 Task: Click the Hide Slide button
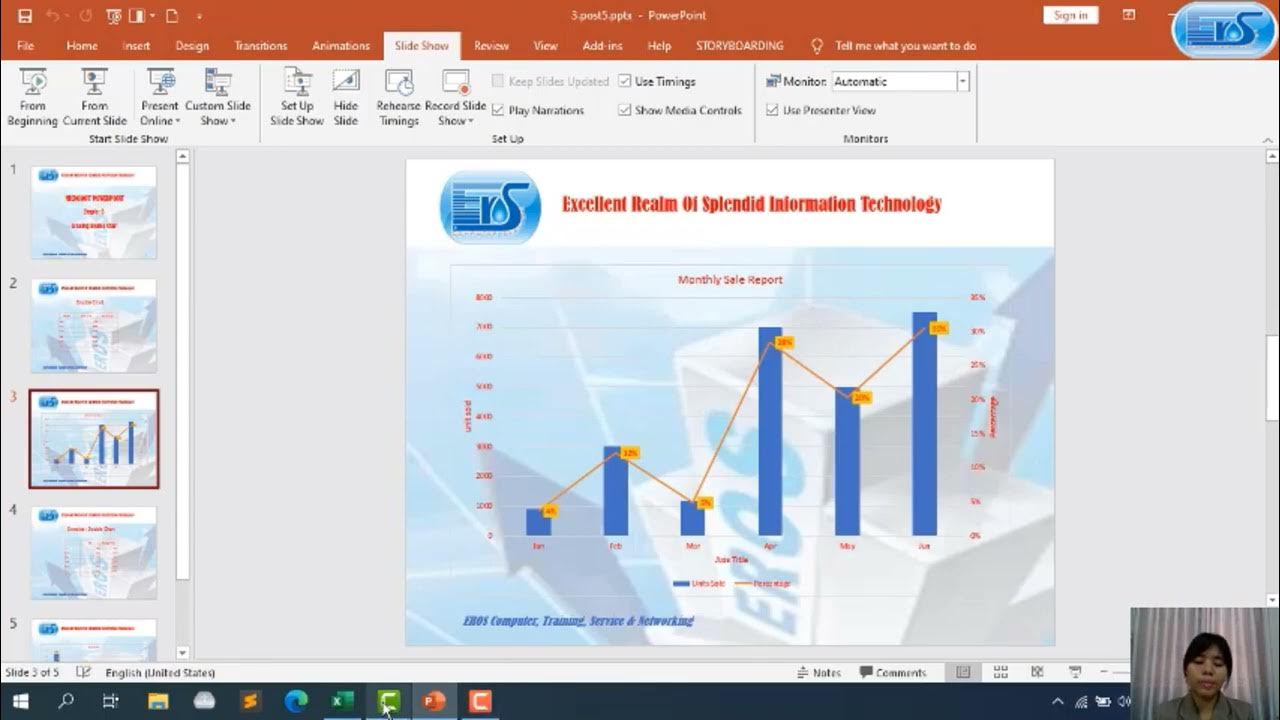(x=346, y=99)
